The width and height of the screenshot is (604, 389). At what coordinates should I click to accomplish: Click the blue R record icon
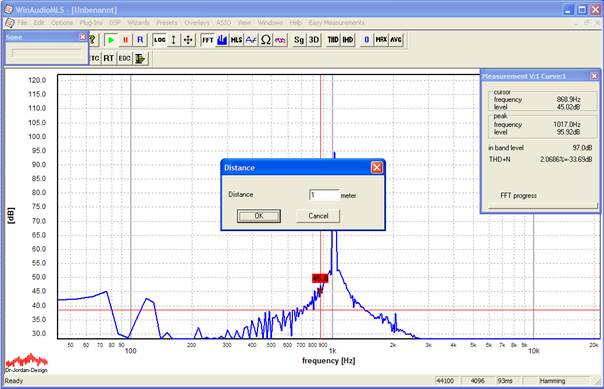point(140,40)
